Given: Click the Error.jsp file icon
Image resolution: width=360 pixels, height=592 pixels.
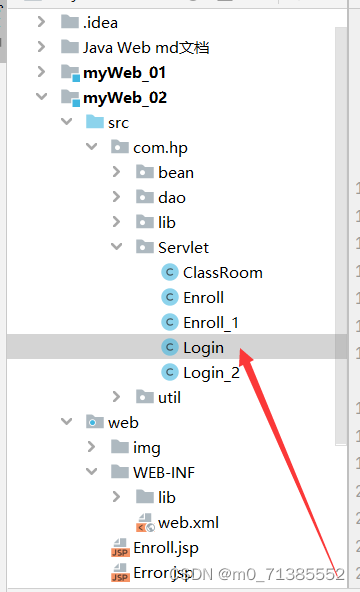Looking at the screenshot, I should click(x=120, y=573).
